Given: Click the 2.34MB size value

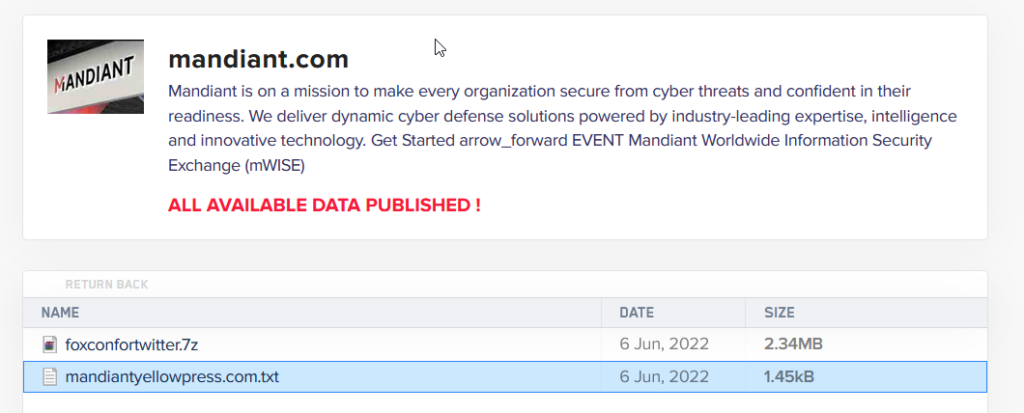Looking at the screenshot, I should [x=793, y=344].
